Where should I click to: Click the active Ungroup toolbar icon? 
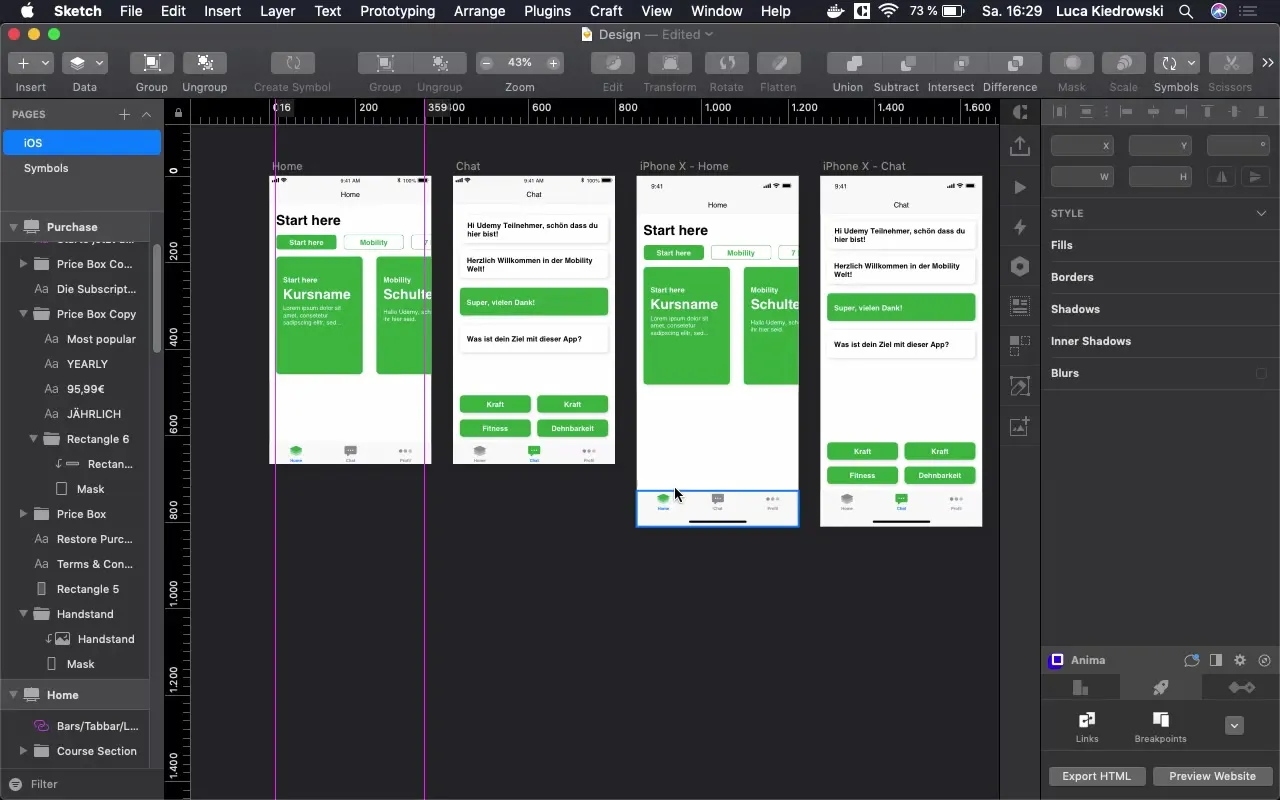(x=205, y=63)
